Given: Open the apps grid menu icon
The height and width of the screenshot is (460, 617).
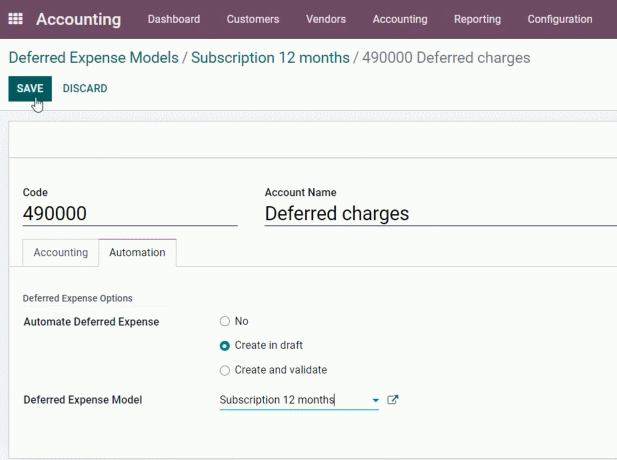Looking at the screenshot, I should [x=15, y=19].
